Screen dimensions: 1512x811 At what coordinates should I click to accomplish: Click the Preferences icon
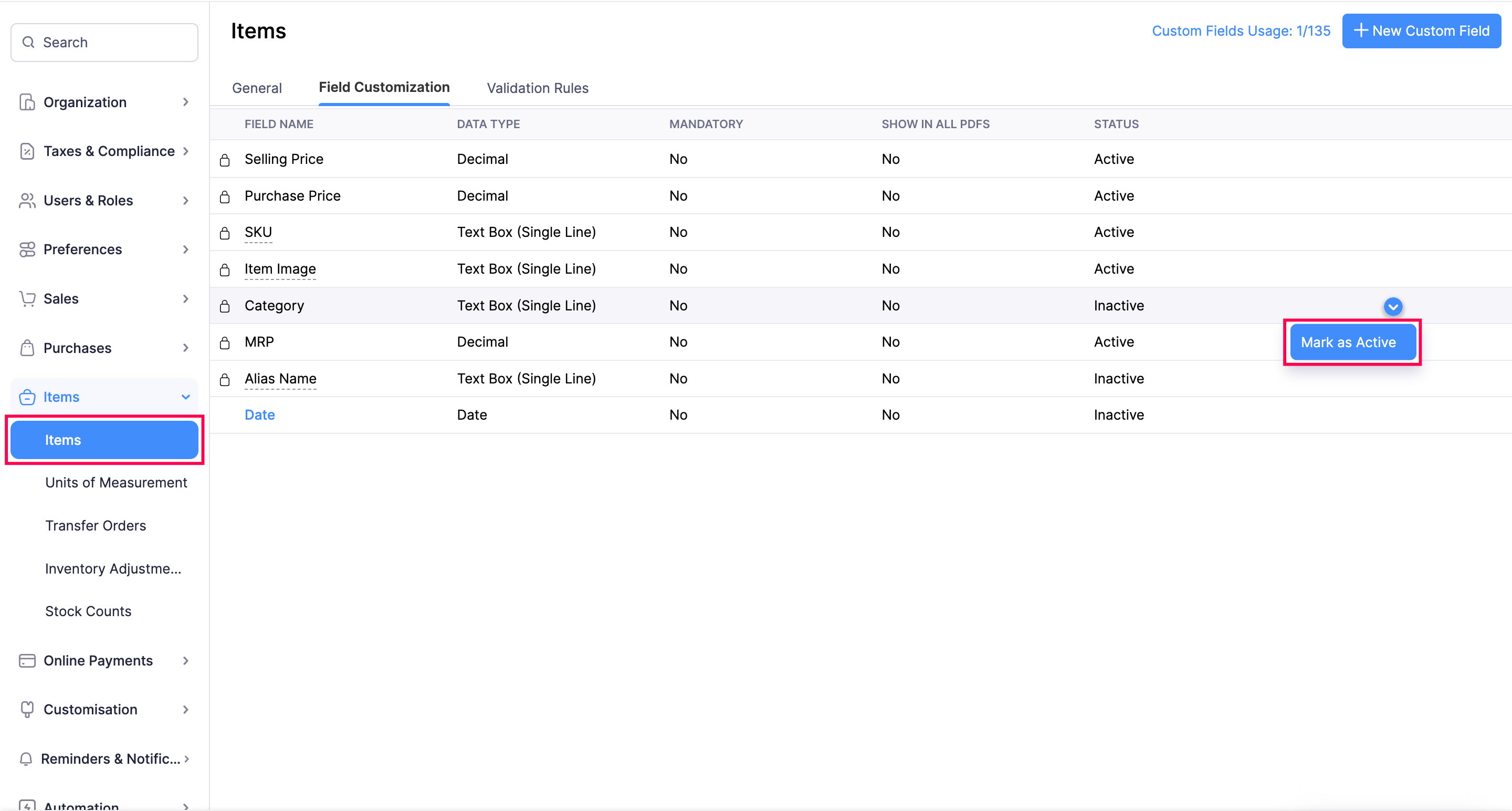point(26,249)
